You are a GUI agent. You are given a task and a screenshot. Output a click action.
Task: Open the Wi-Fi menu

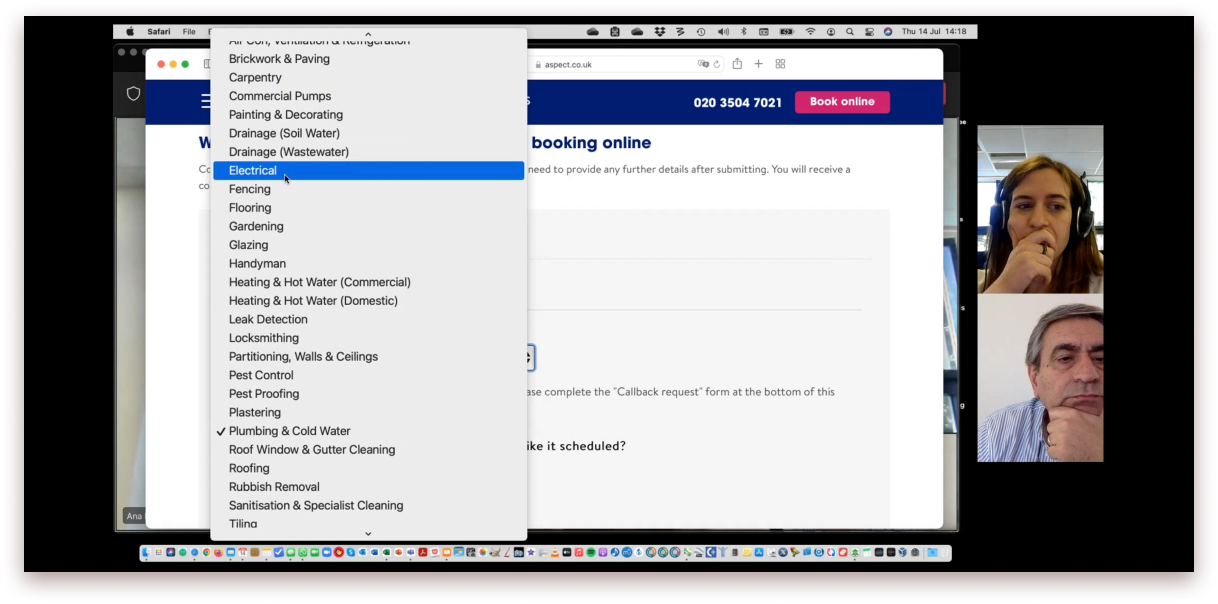pyautogui.click(x=811, y=32)
